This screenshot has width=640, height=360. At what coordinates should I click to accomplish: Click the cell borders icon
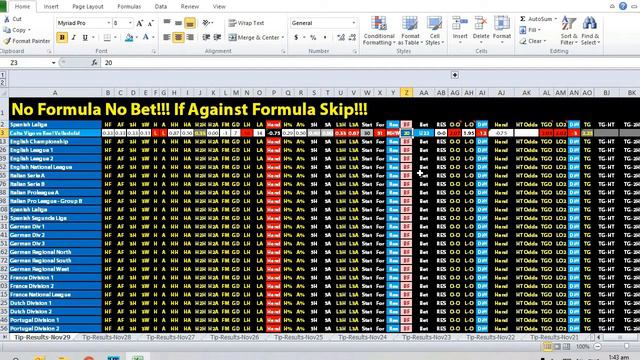[x=107, y=38]
